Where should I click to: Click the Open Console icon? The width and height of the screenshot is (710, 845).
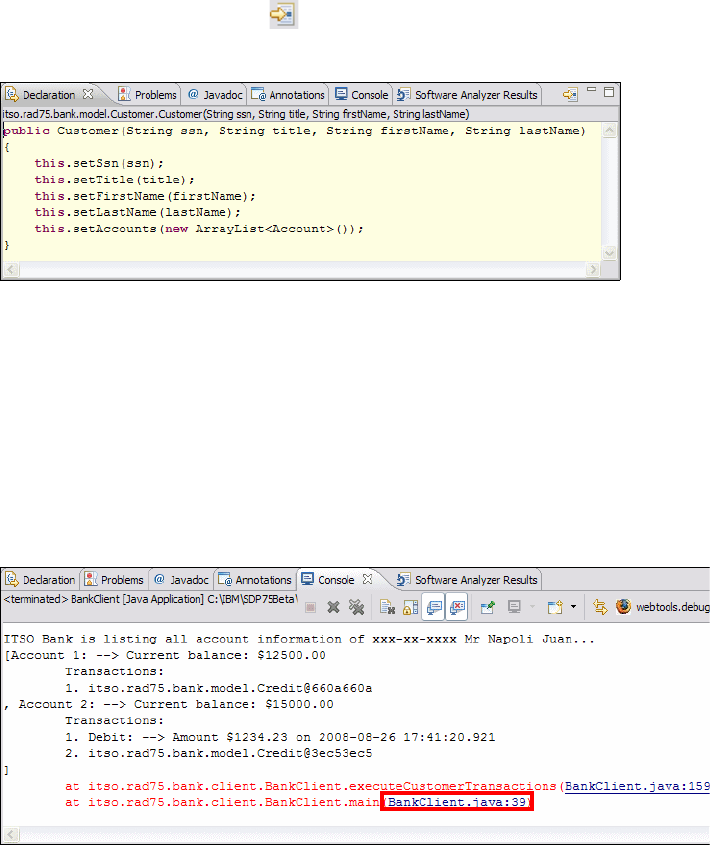[555, 607]
